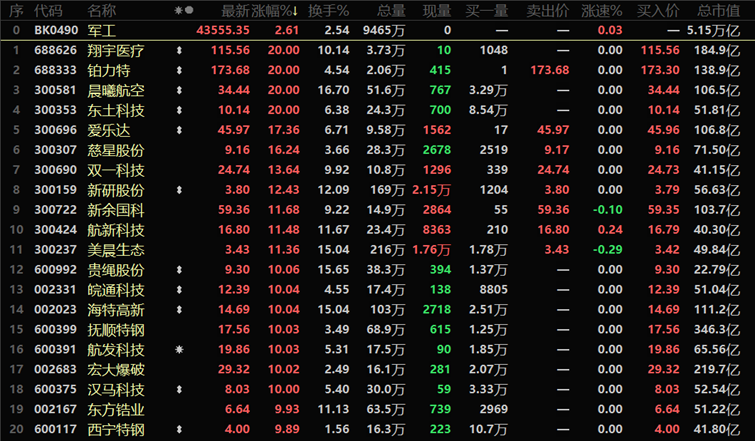Click the 铂力特 row marker icon
Viewport: 755px width, 441px height.
[179, 70]
